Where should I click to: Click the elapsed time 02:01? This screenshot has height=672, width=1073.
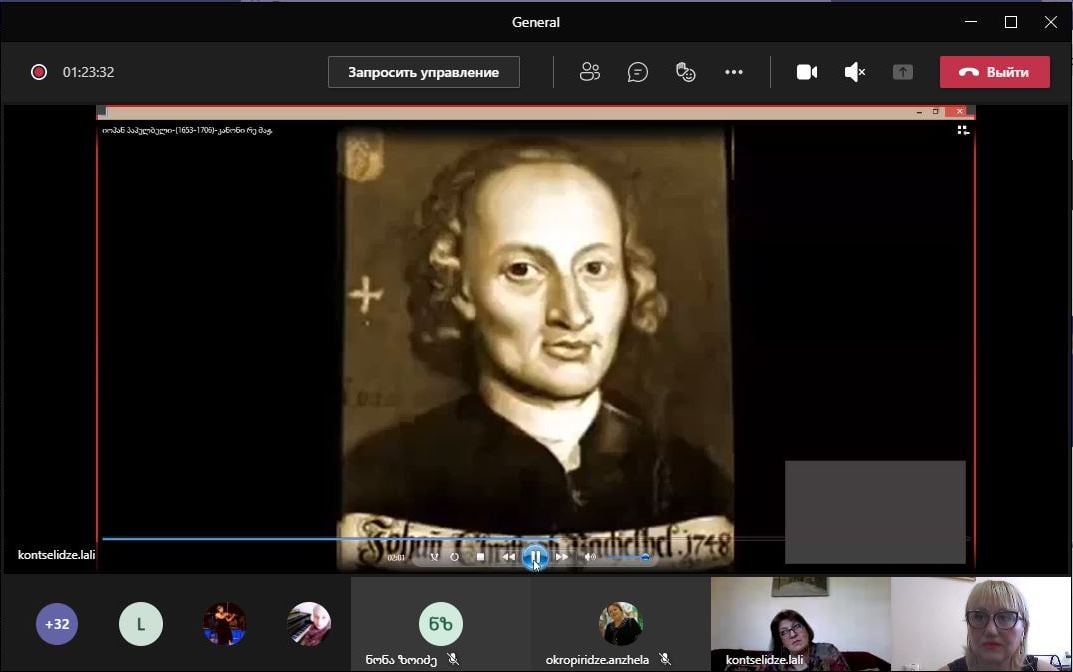[396, 558]
